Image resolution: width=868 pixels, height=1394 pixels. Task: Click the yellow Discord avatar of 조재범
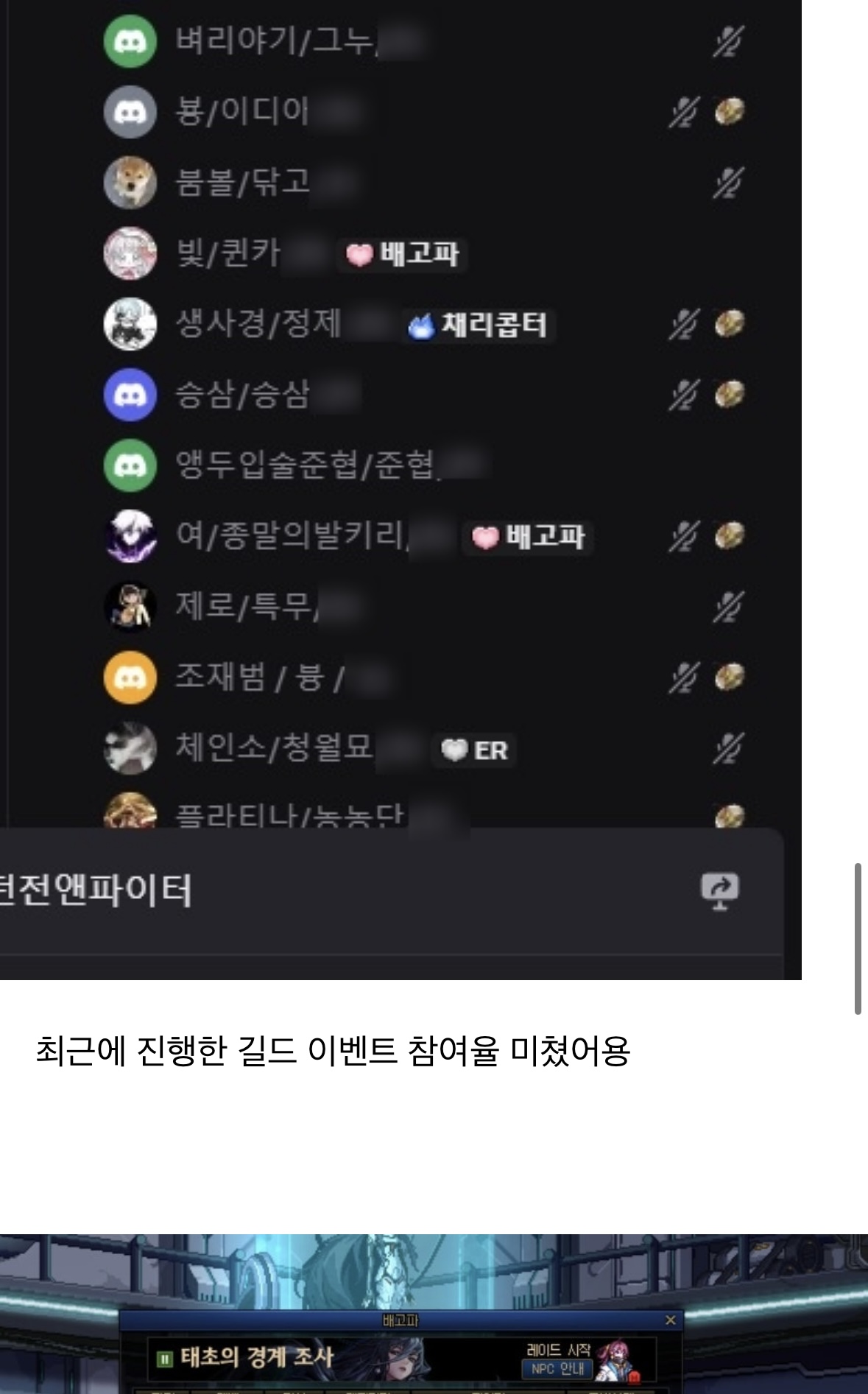[130, 677]
